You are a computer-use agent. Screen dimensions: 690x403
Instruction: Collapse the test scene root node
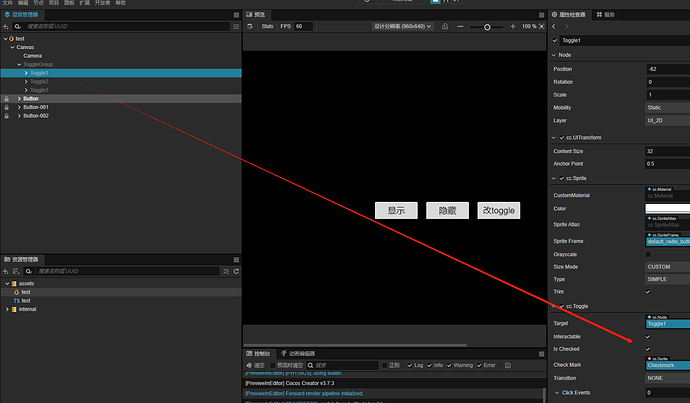5,39
